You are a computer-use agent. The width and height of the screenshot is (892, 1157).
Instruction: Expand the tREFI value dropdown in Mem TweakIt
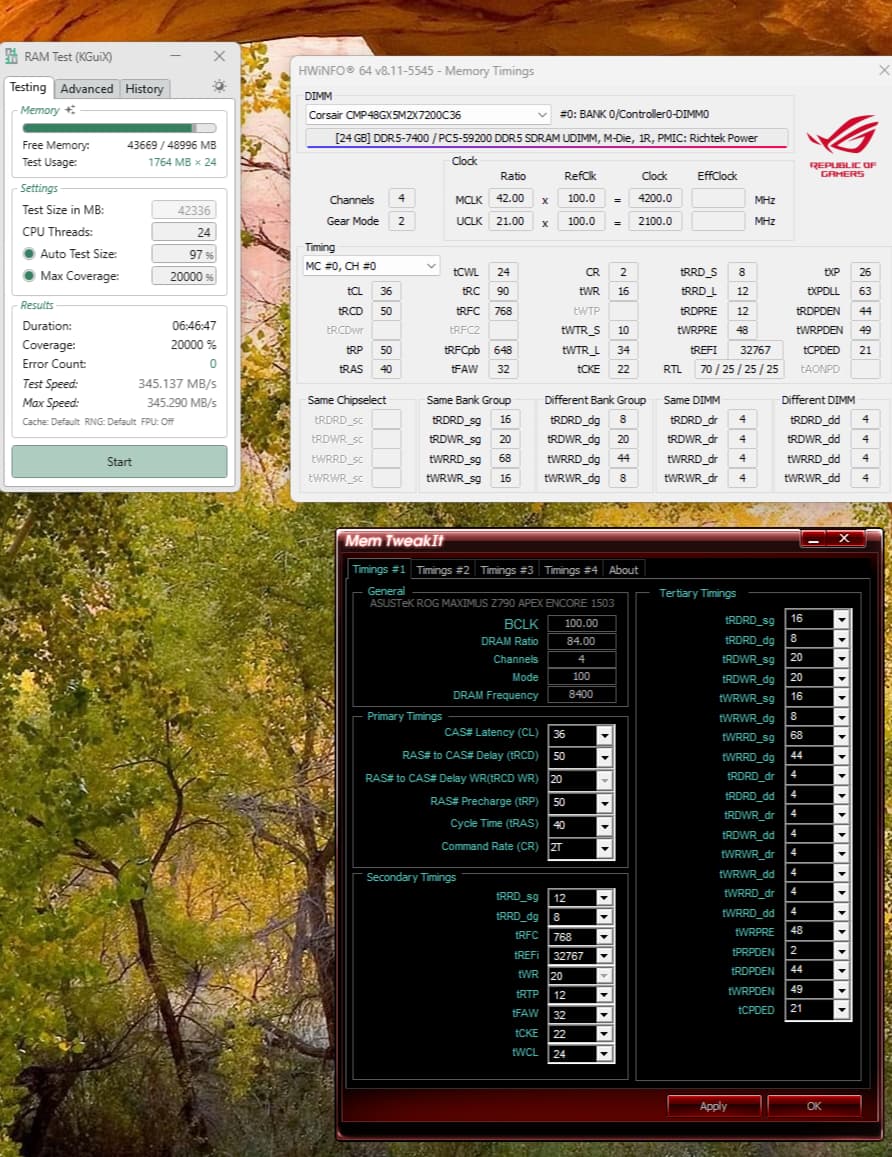coord(604,955)
